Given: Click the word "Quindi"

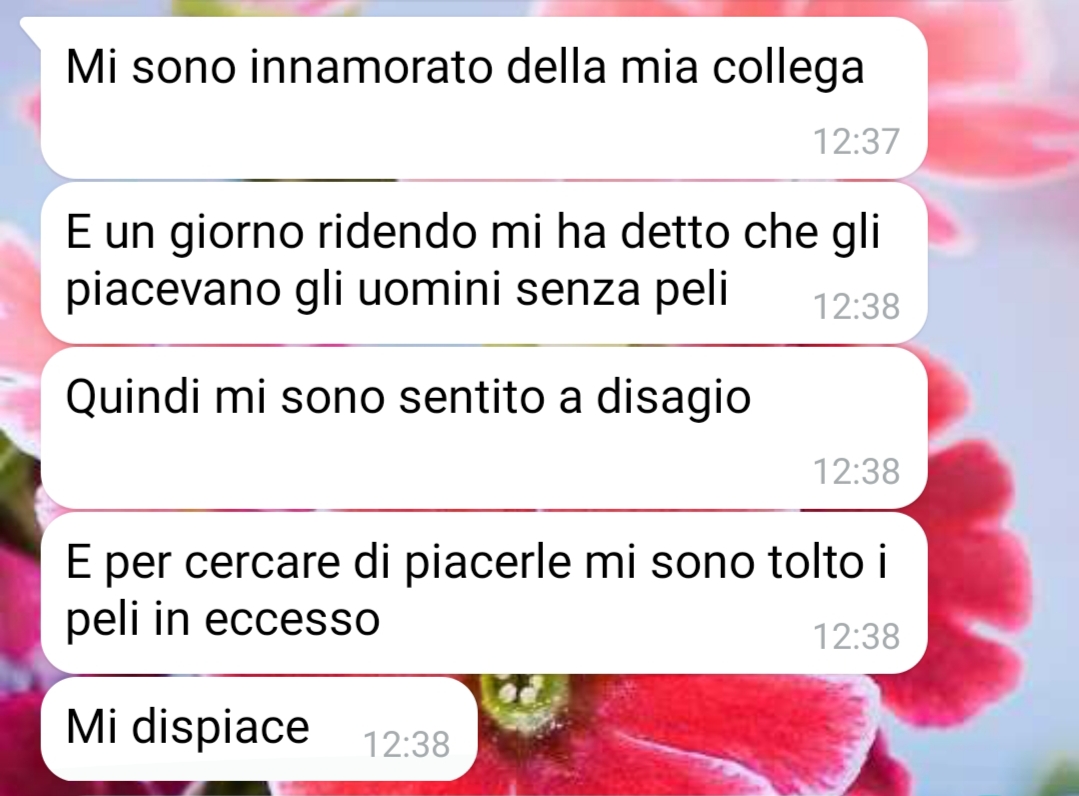Looking at the screenshot, I should pyautogui.click(x=133, y=398).
